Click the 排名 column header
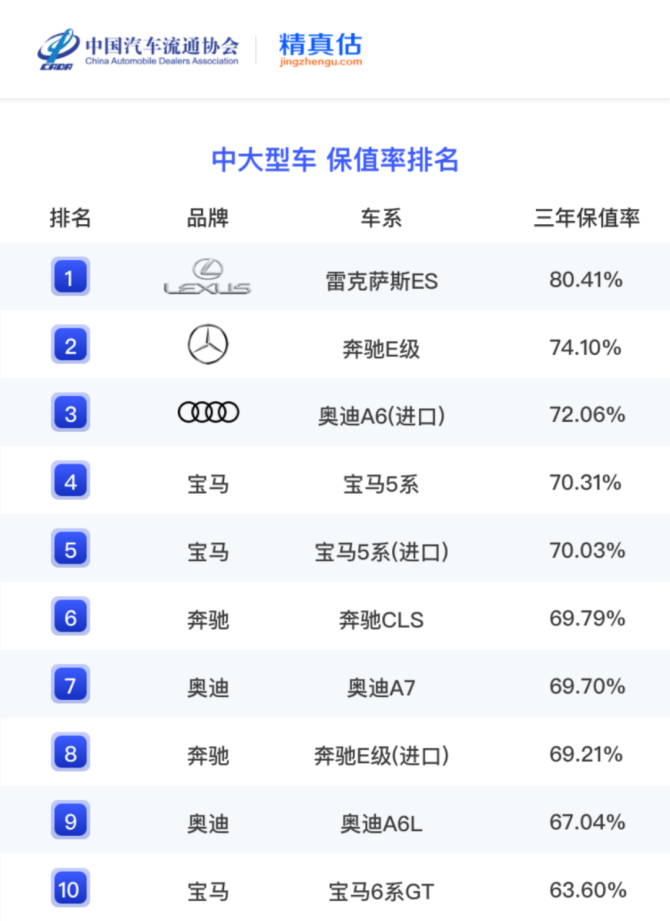This screenshot has height=921, width=670. [x=70, y=218]
